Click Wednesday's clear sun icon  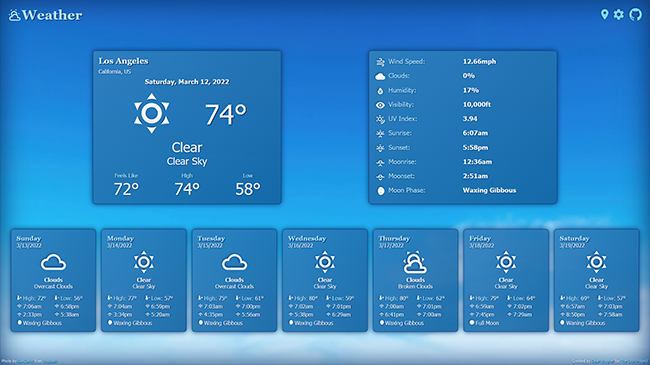click(x=325, y=262)
